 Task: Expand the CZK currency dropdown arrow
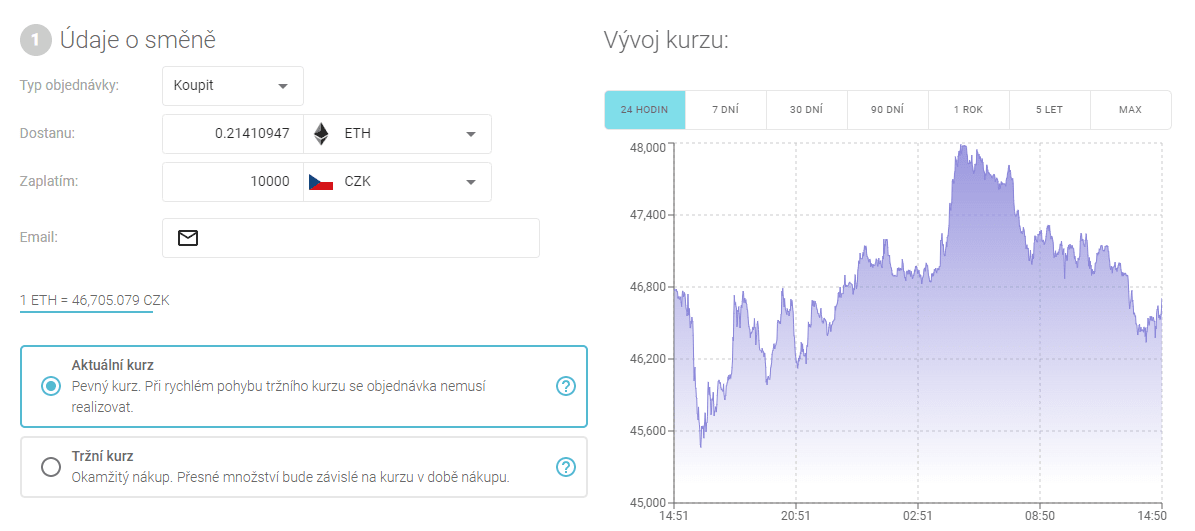point(470,182)
